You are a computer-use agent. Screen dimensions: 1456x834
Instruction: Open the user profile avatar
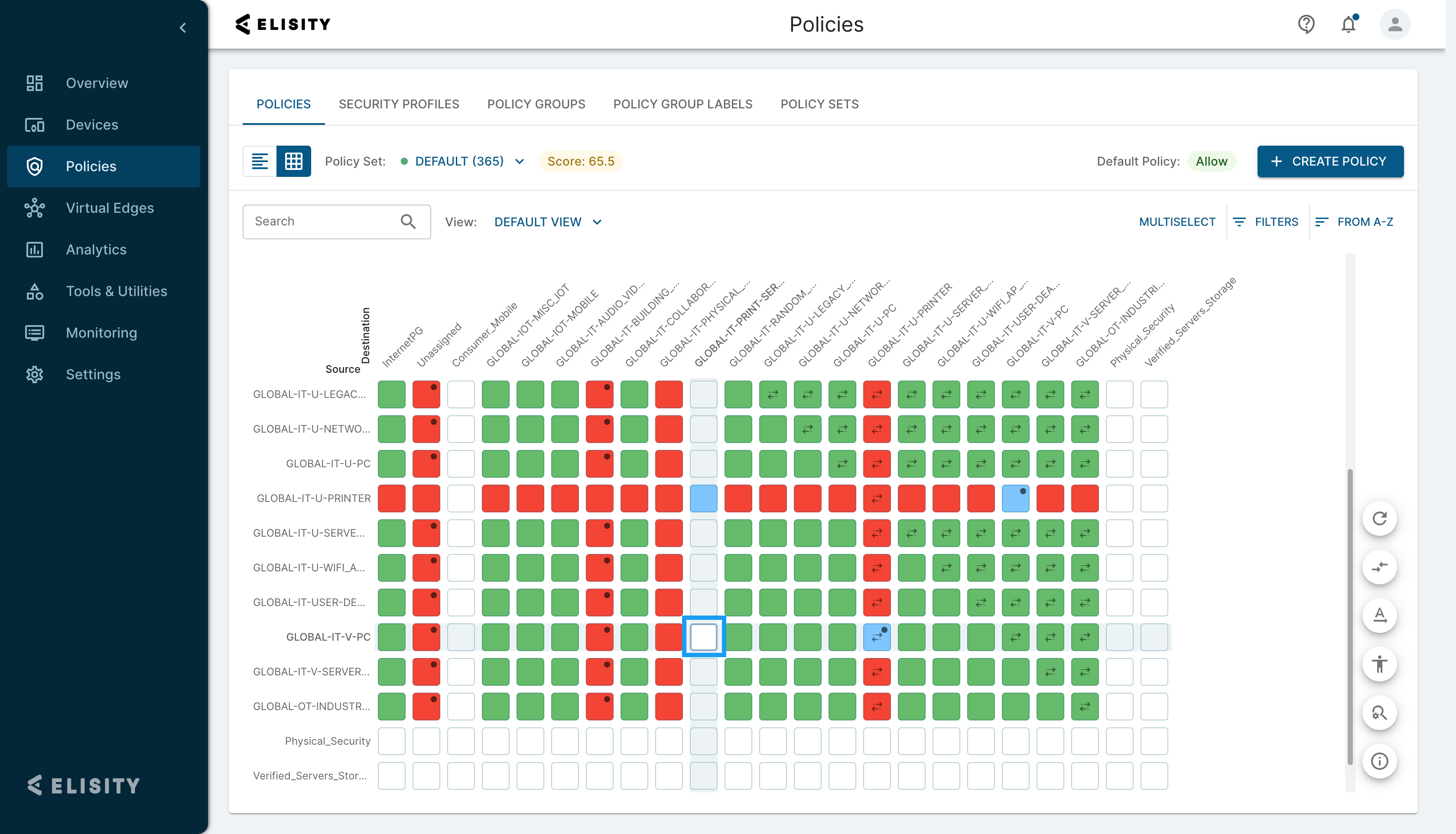click(x=1395, y=24)
